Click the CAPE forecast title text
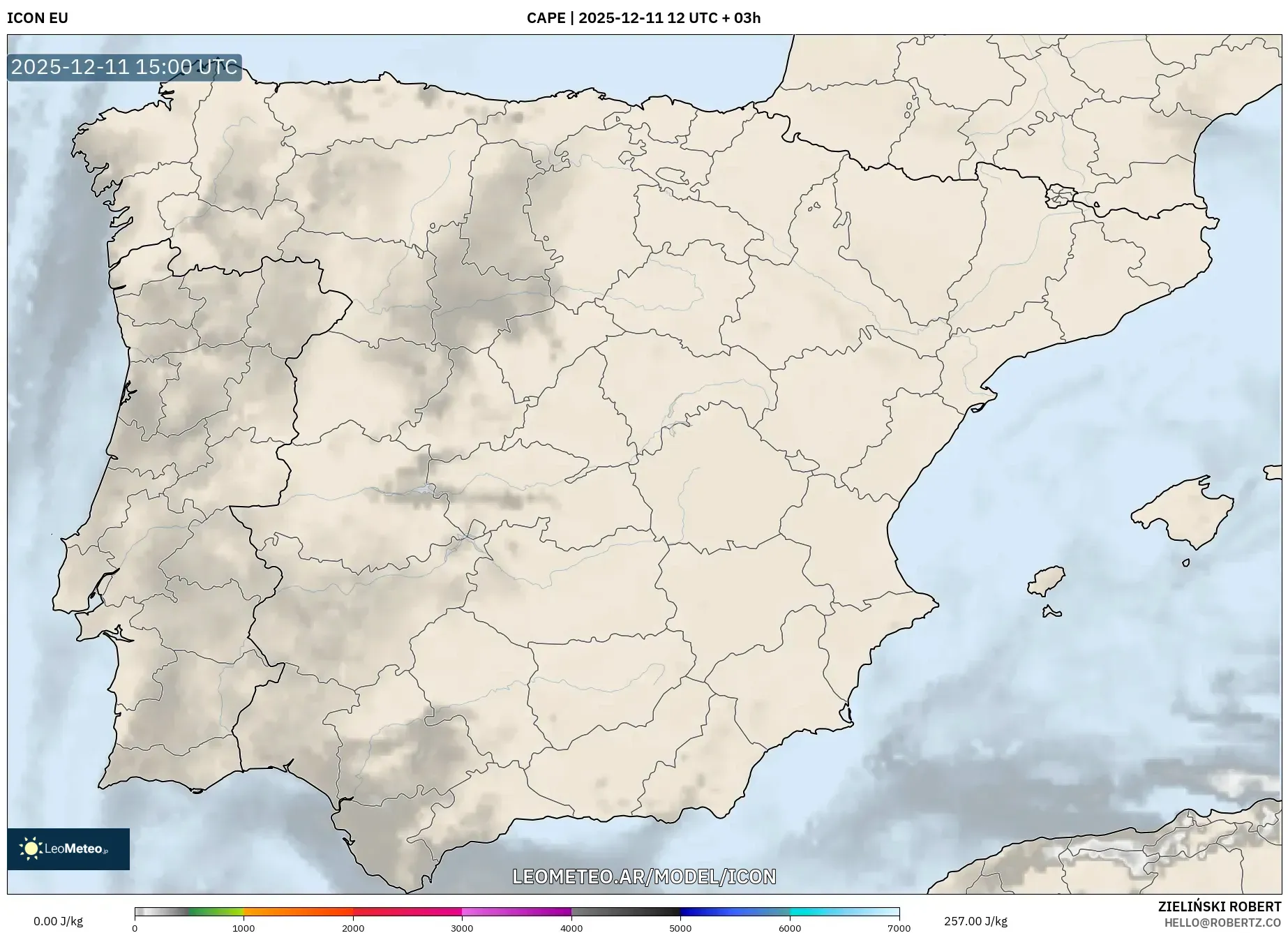Viewport: 1288px width, 933px height. tap(643, 18)
